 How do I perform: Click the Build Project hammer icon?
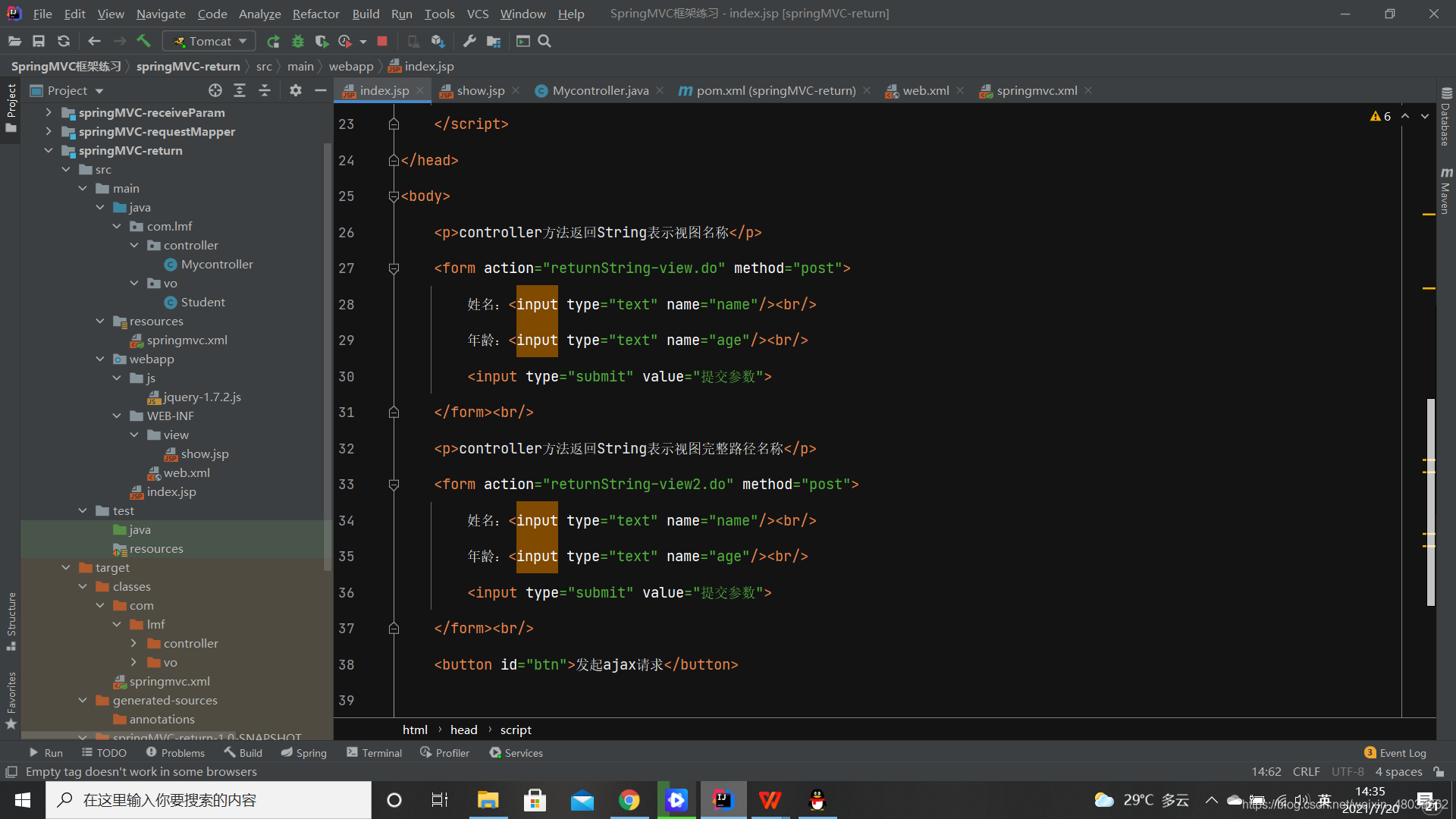[143, 41]
